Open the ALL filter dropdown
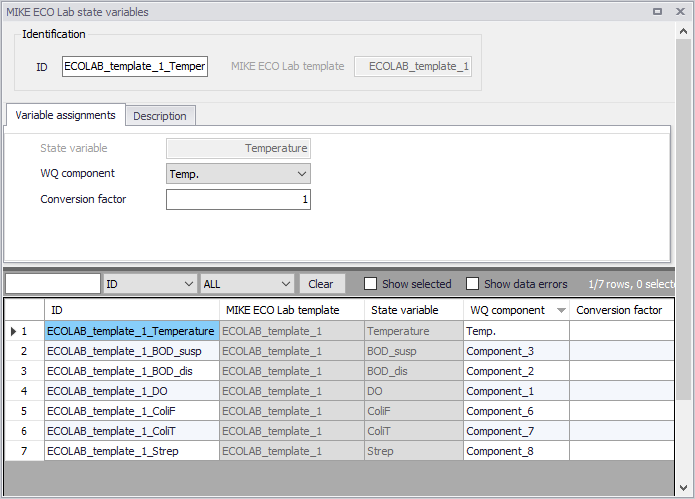The width and height of the screenshot is (695, 499). point(246,284)
